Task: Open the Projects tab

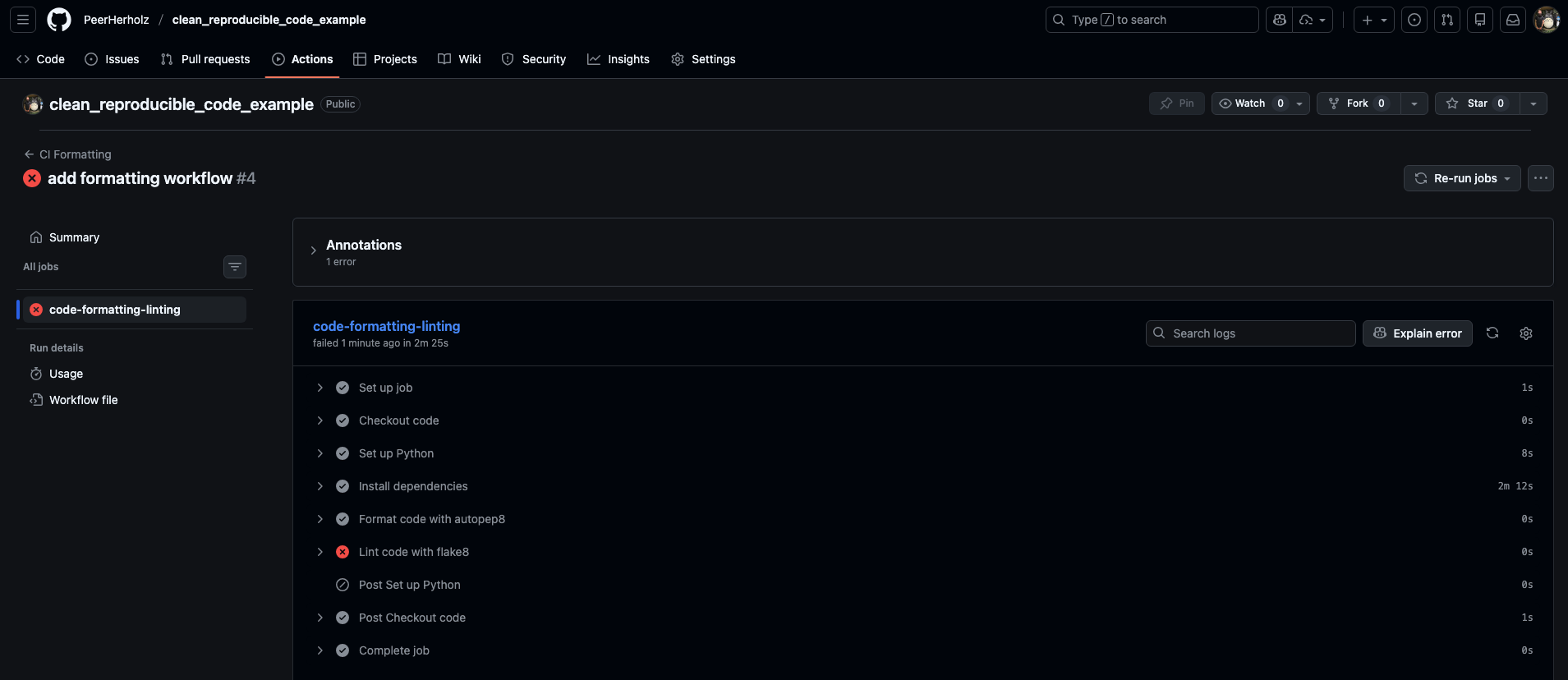Action: tap(385, 59)
